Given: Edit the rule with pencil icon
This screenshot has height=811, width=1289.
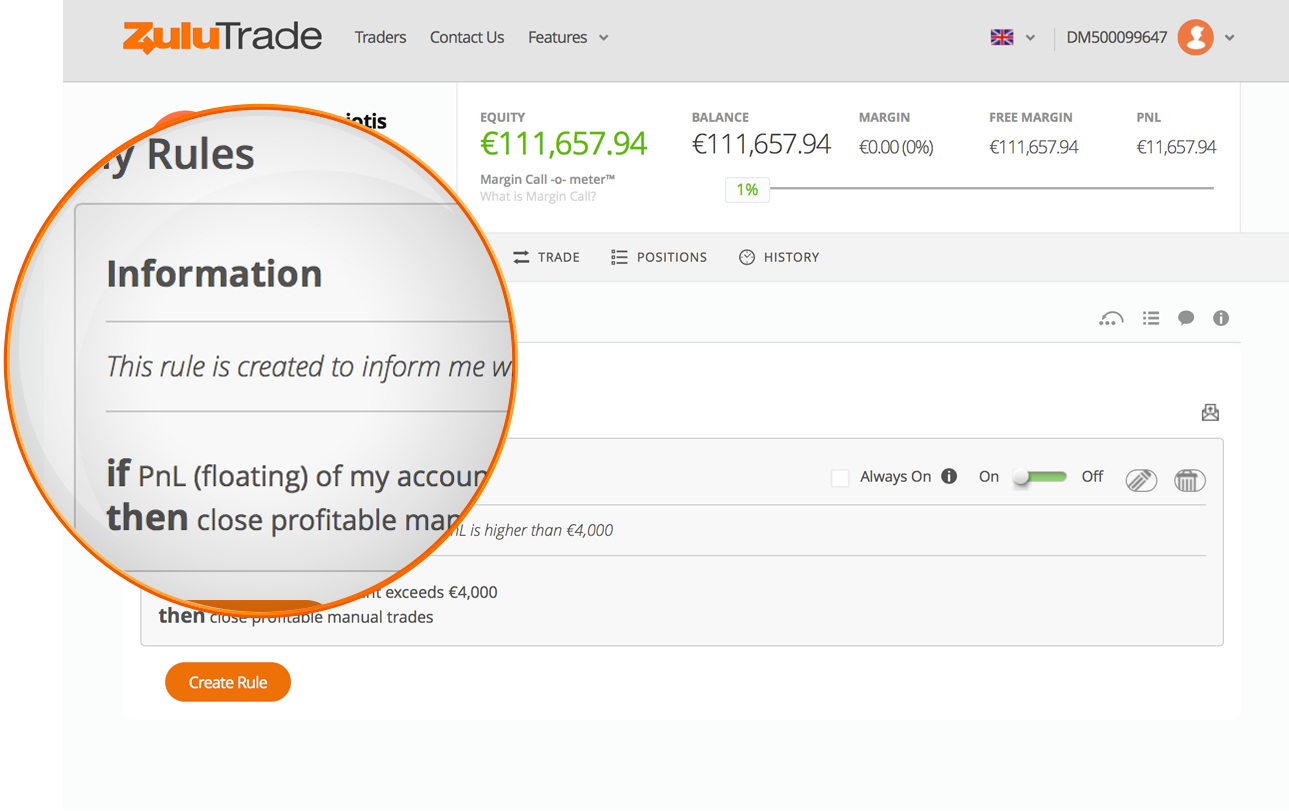Looking at the screenshot, I should 1141,480.
